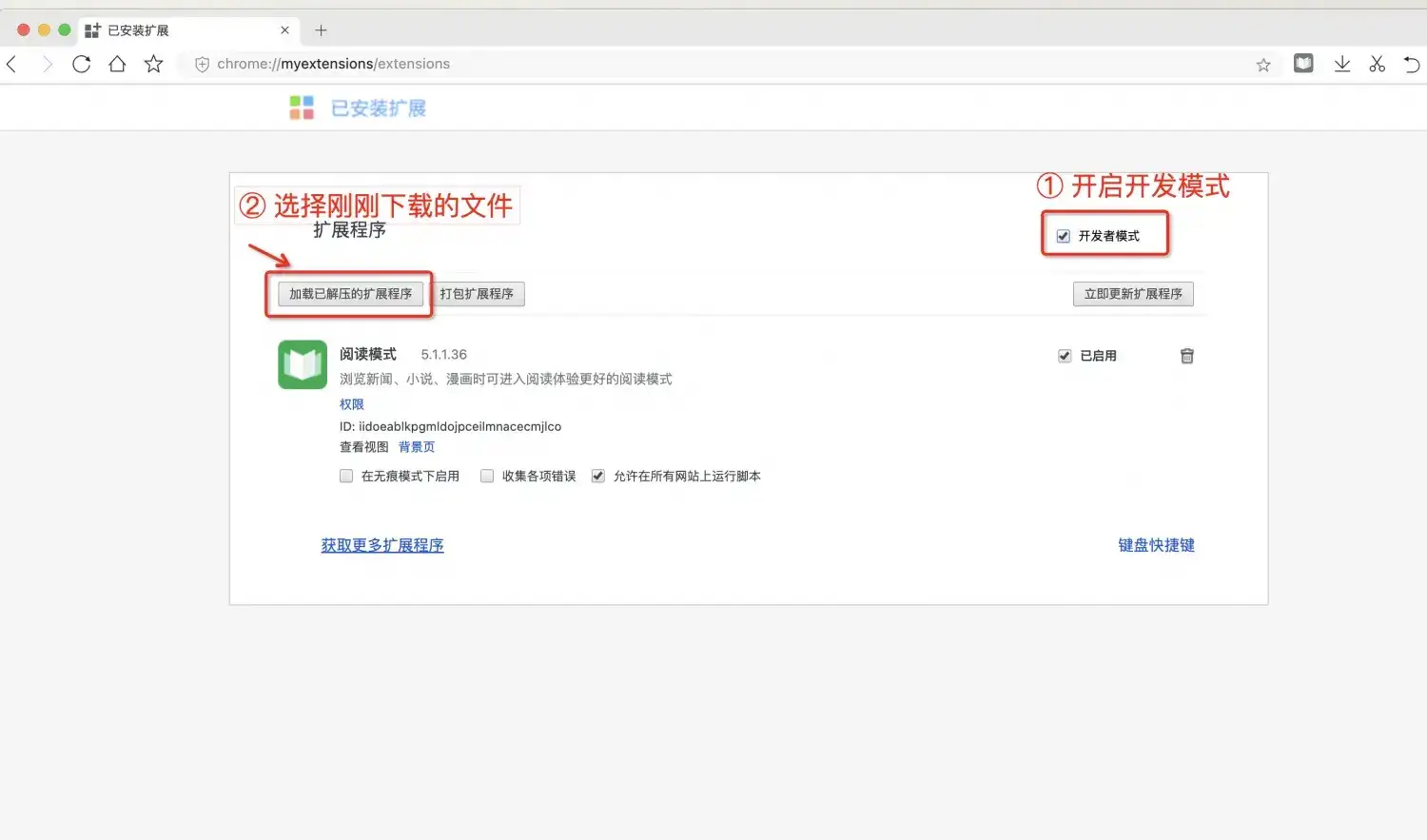Open 获取更多扩展程序 link

[382, 545]
